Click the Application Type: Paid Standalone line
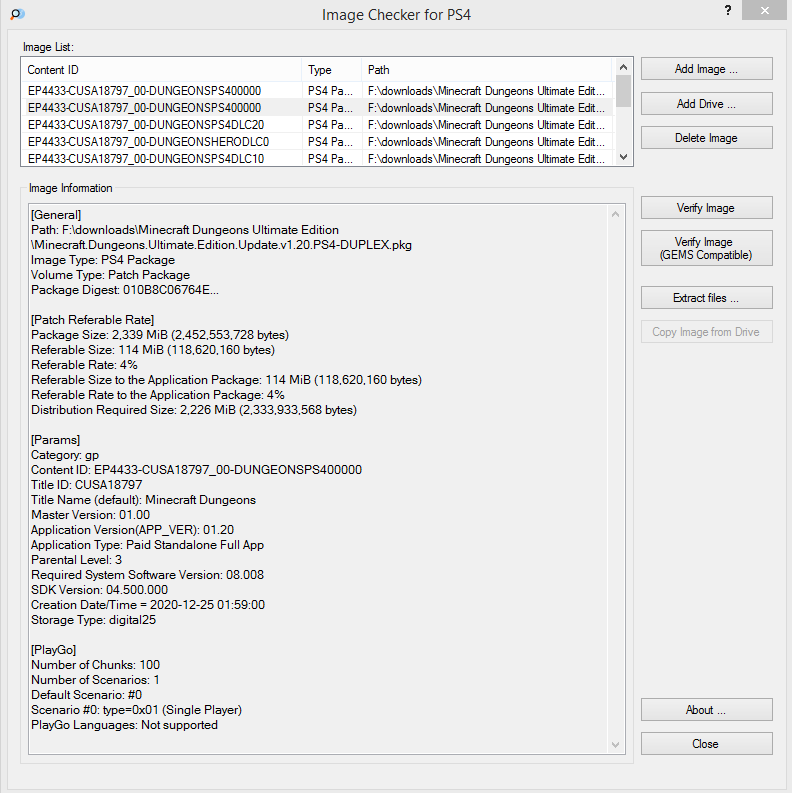 coord(148,545)
